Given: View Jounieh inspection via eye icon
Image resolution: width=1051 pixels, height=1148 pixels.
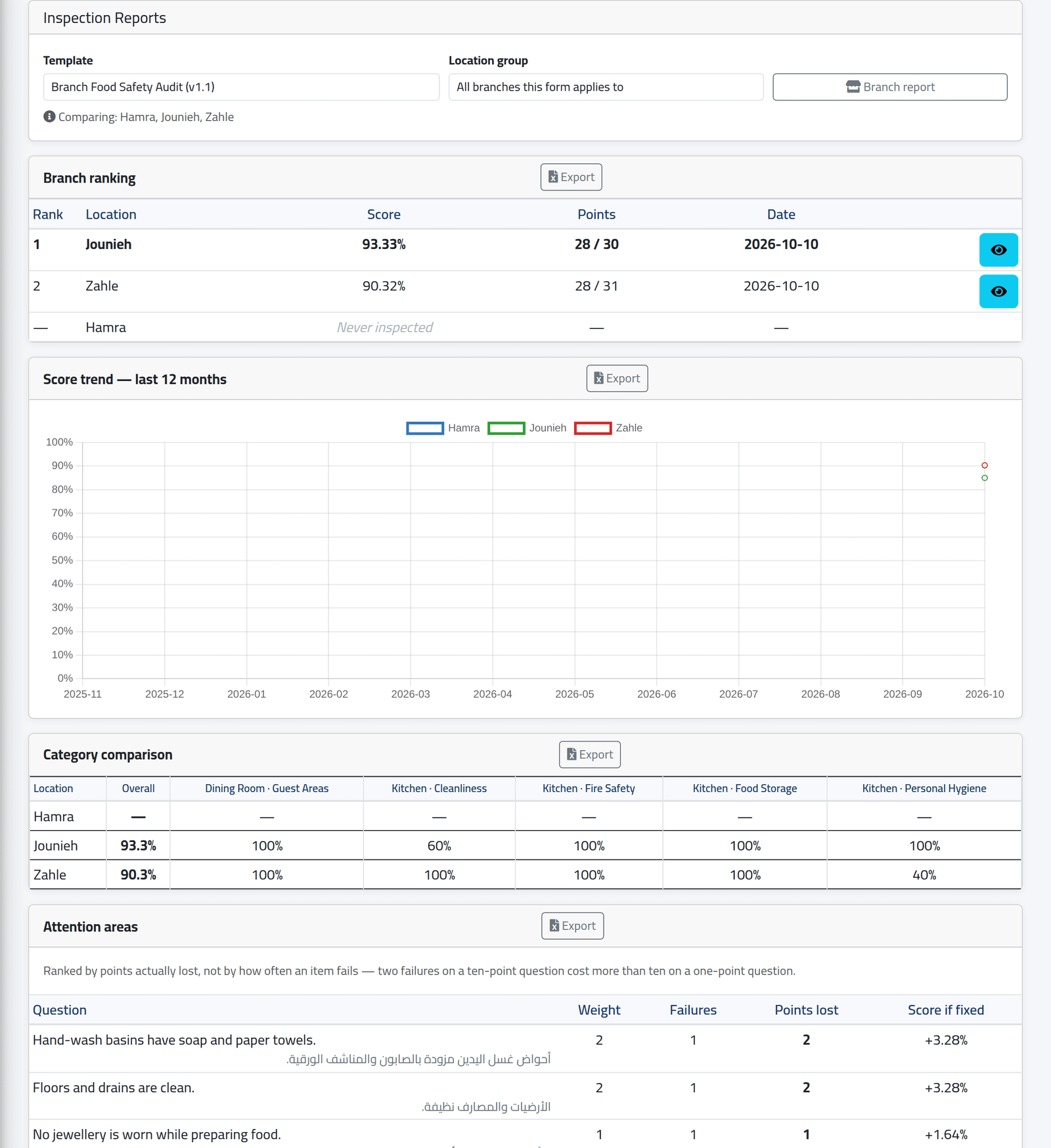Looking at the screenshot, I should [998, 250].
